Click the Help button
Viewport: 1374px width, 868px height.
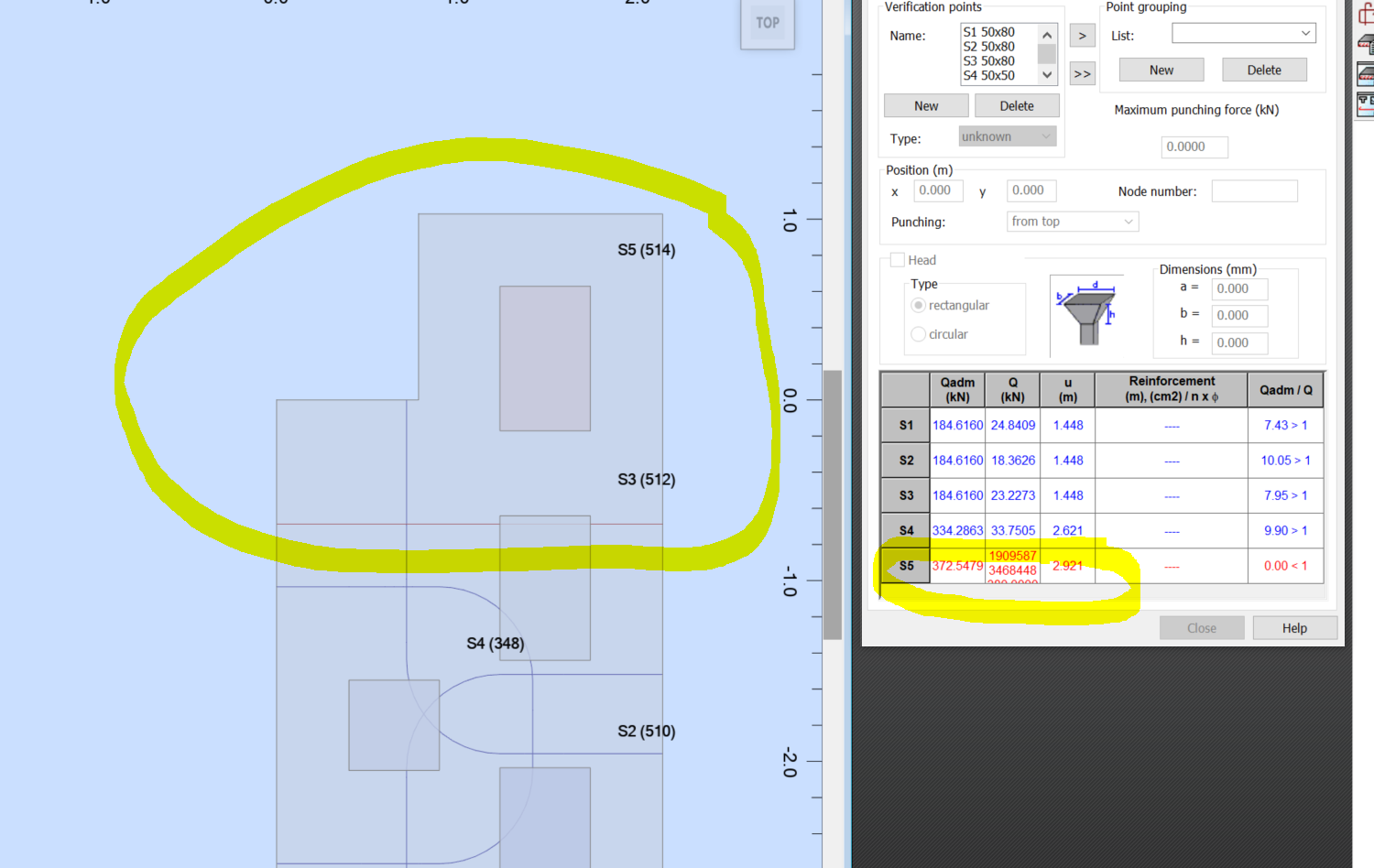coord(1294,627)
